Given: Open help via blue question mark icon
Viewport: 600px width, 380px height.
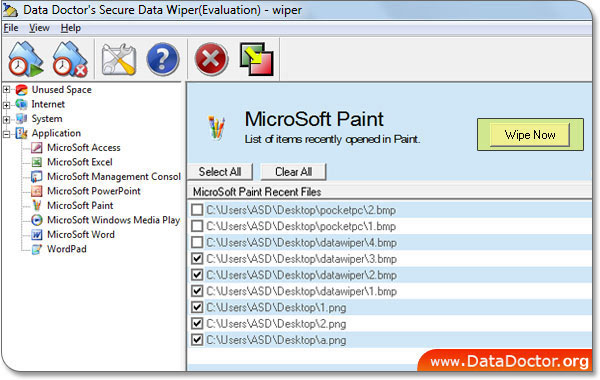Looking at the screenshot, I should coord(163,59).
